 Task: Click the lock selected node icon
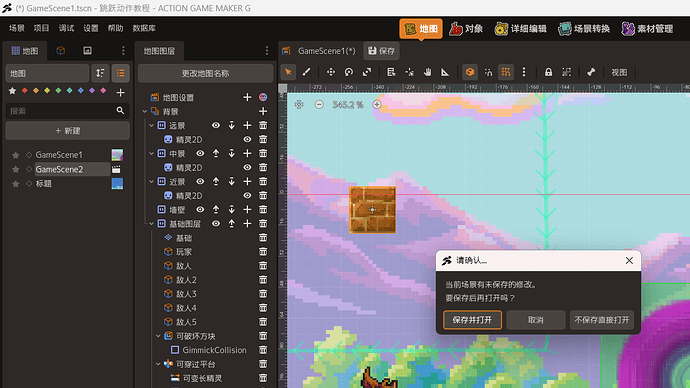click(x=548, y=72)
